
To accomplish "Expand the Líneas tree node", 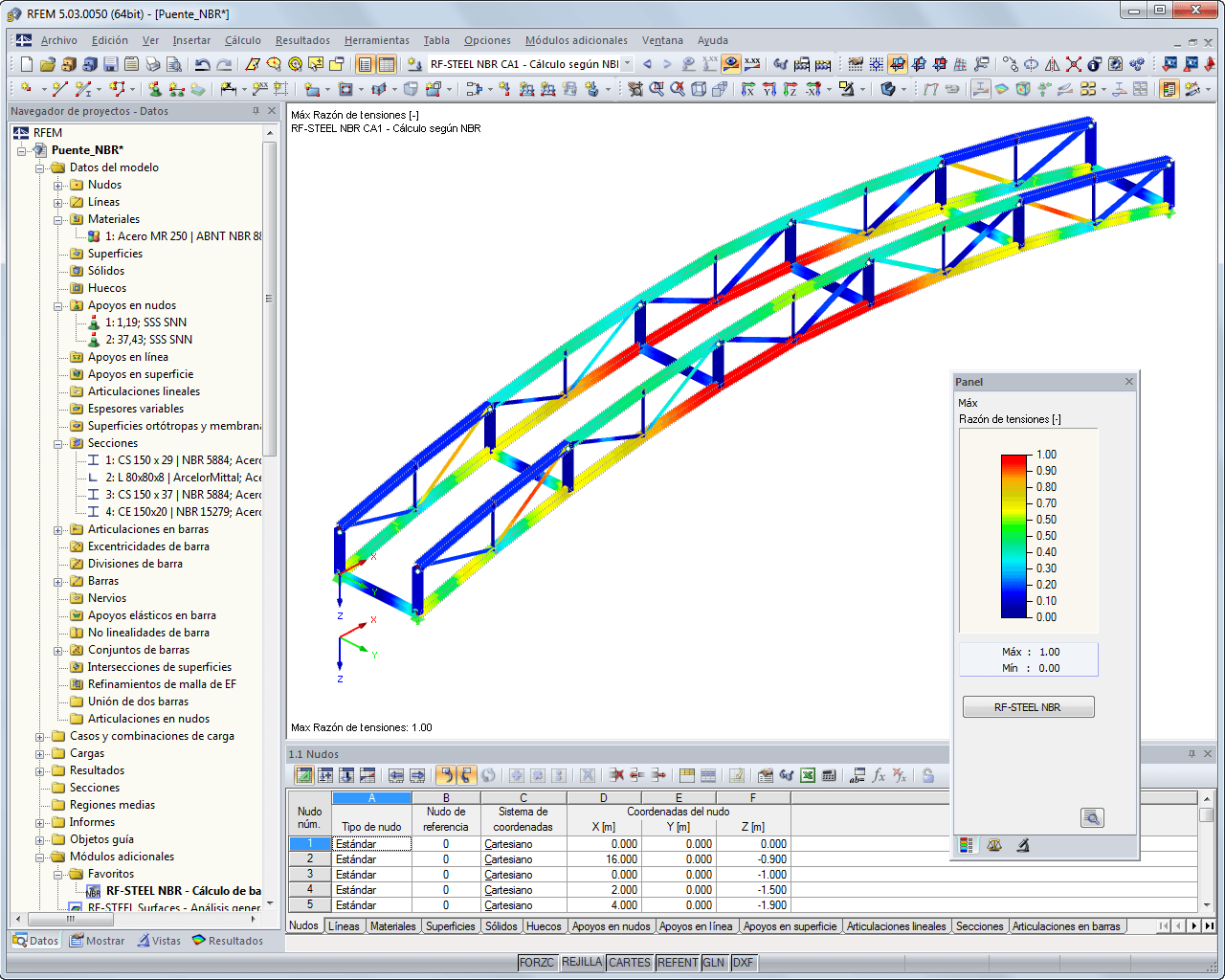I will point(58,202).
